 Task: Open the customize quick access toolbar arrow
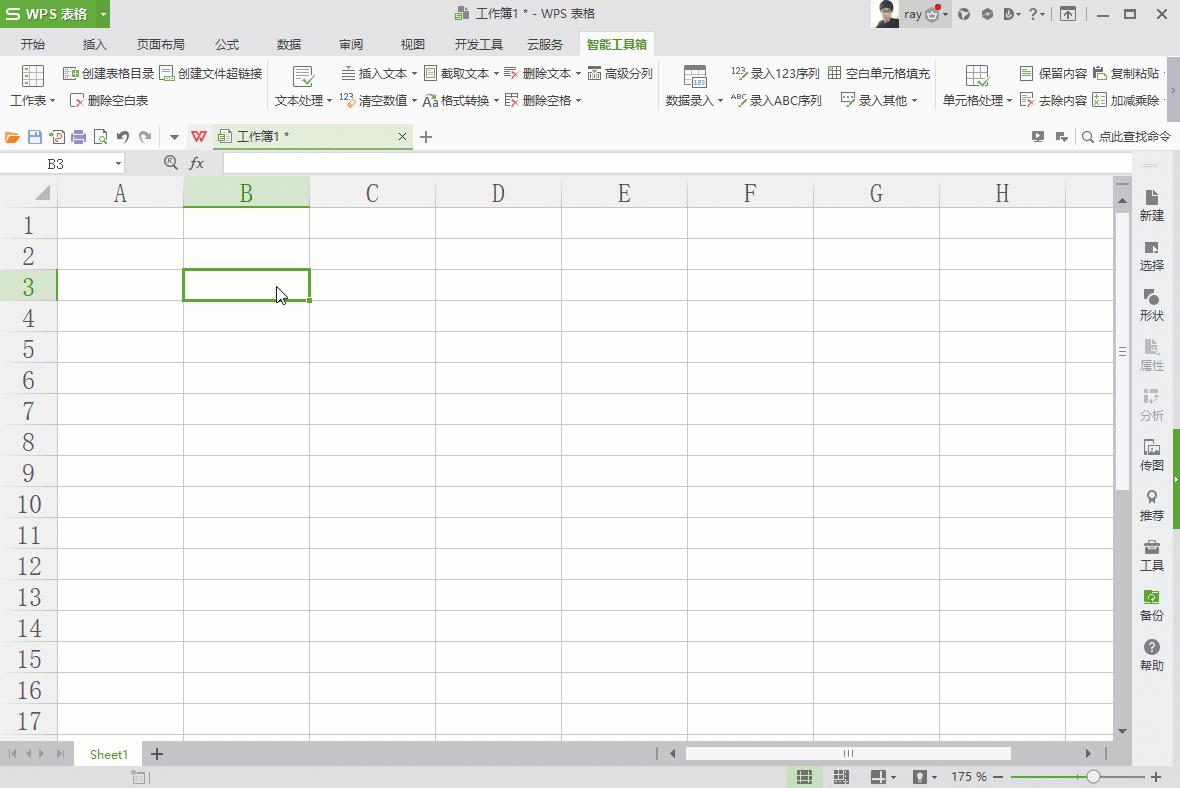click(174, 136)
